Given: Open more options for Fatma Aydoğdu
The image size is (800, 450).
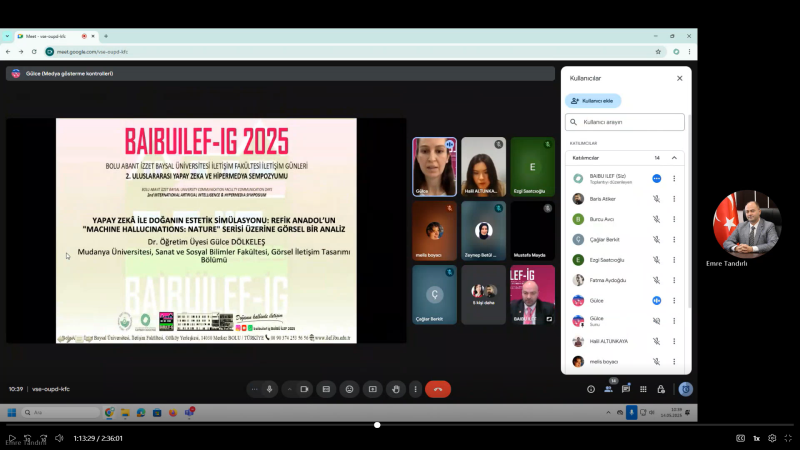Looking at the screenshot, I should pos(674,280).
